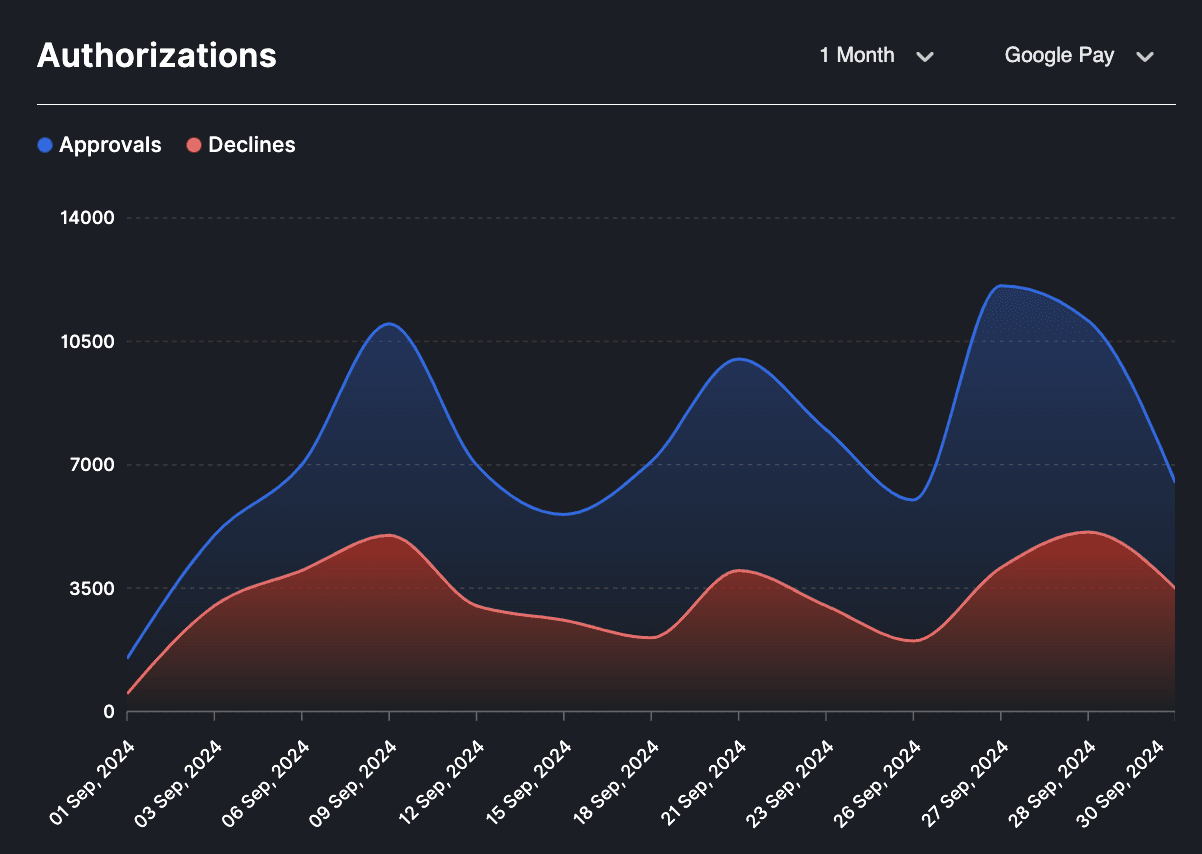This screenshot has height=854, width=1202.
Task: Click the Declines peak on 28 Sep
Action: [1087, 532]
